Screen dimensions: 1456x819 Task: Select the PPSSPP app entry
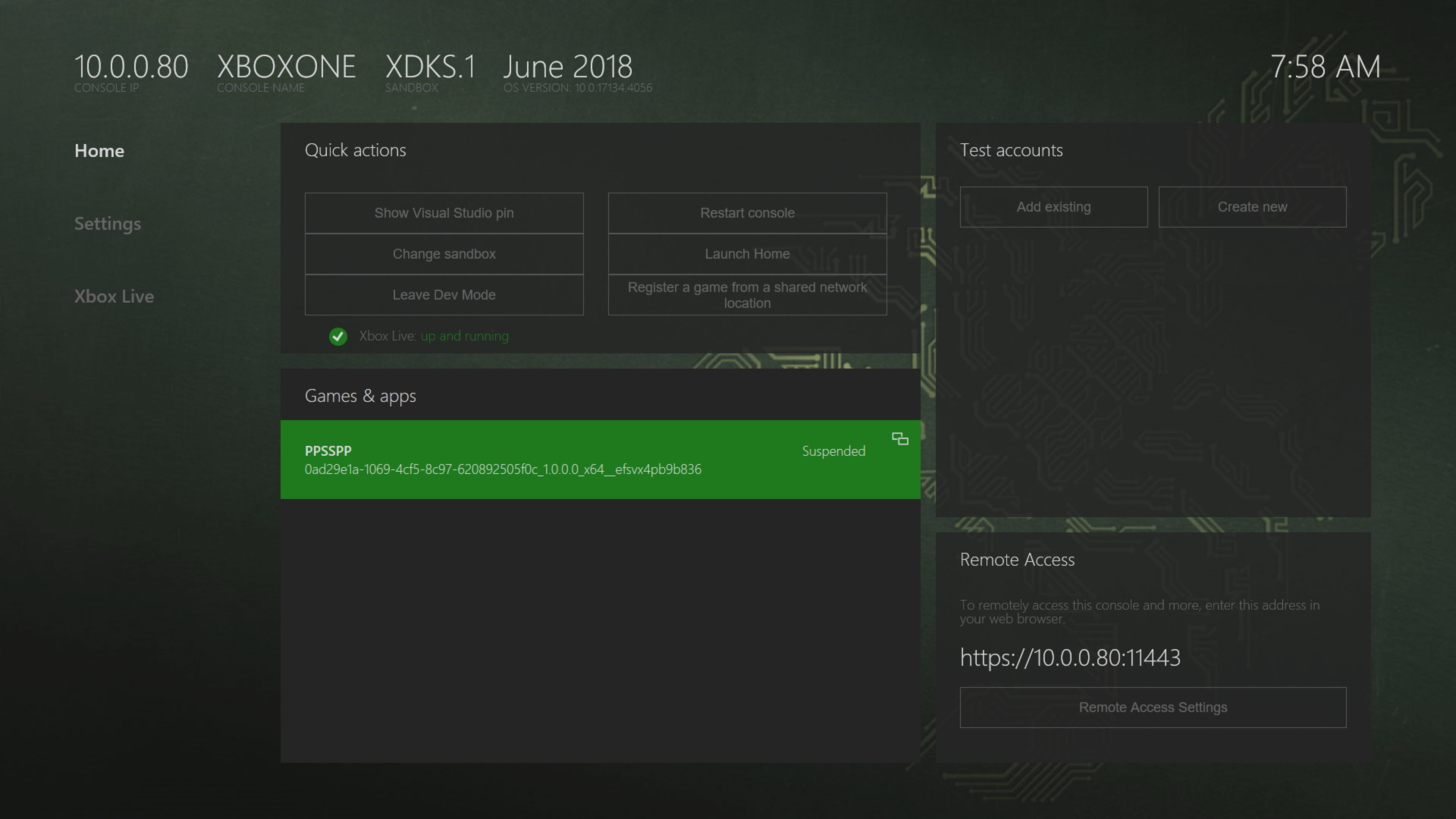[x=565, y=460]
